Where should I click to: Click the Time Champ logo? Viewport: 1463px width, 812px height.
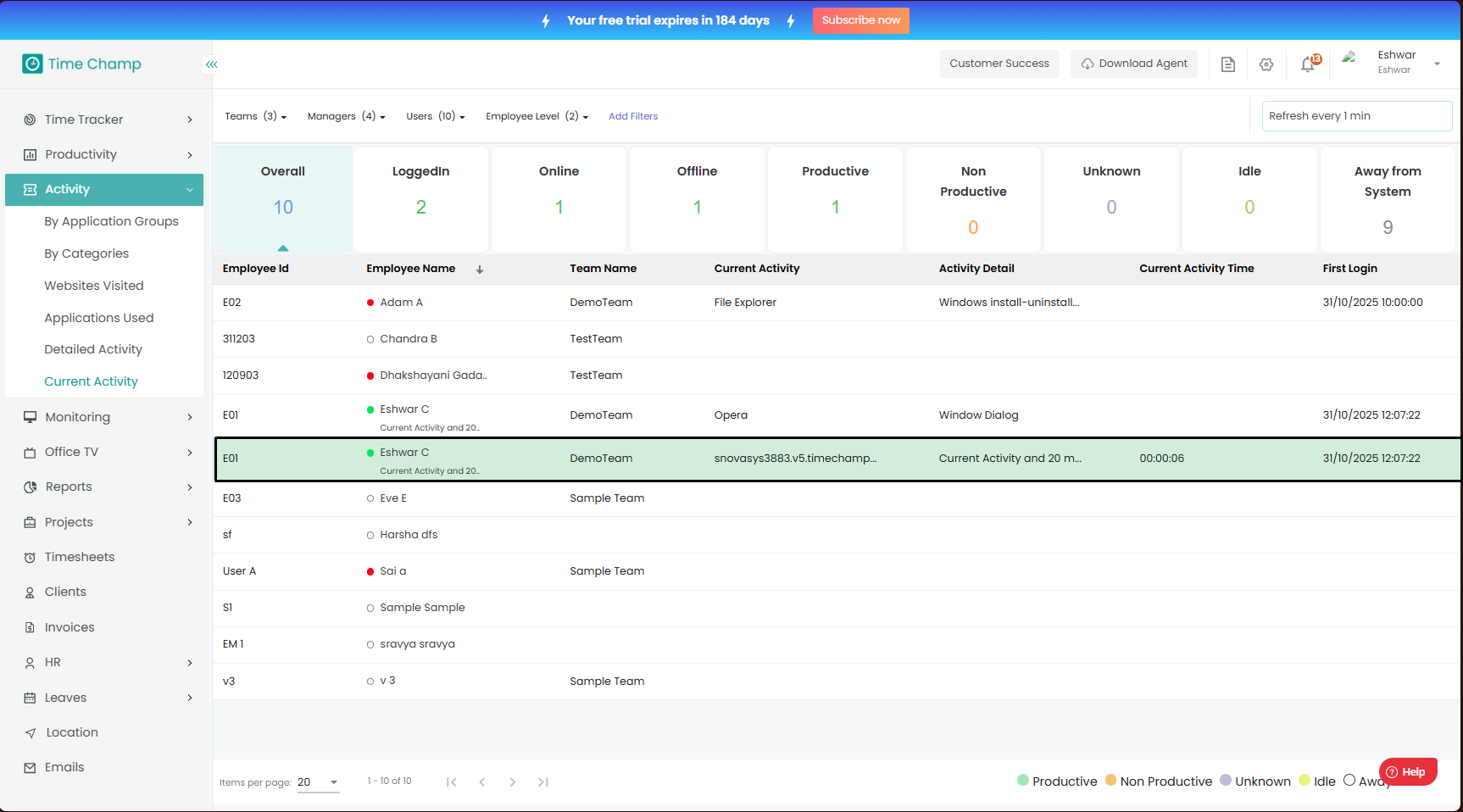pos(82,64)
